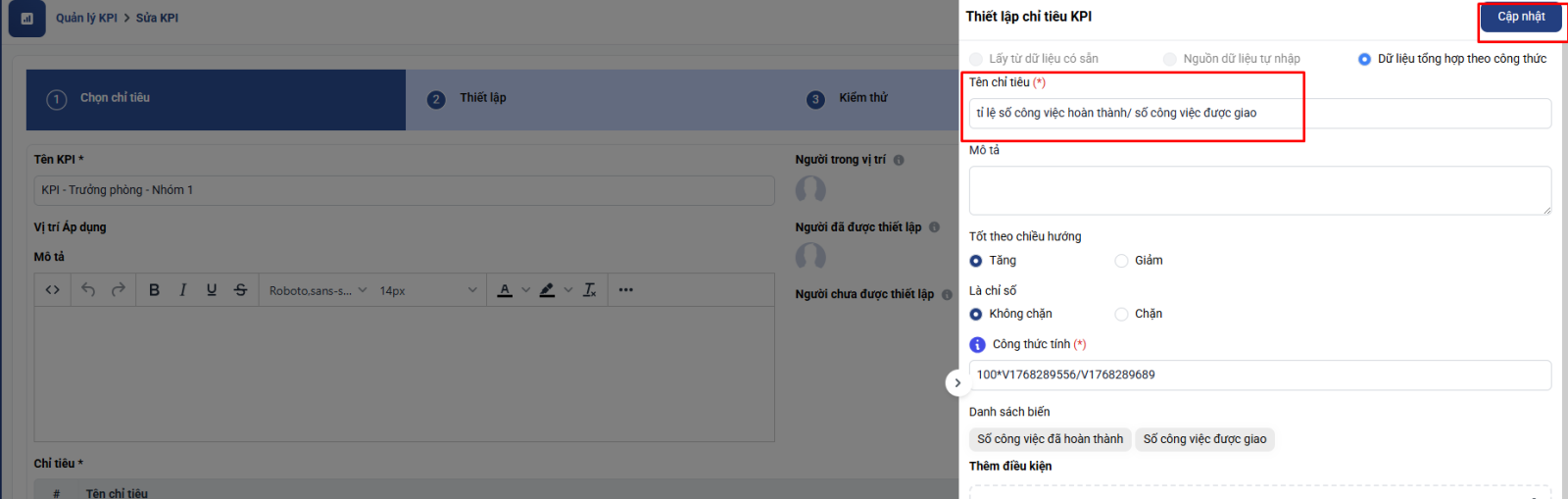Viewport: 1568px width, 499px height.
Task: Click the source code view icon in editor
Action: pos(53,290)
